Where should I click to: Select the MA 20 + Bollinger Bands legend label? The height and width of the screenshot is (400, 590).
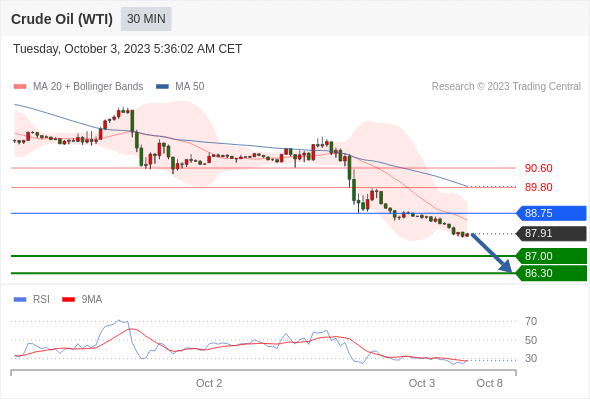pos(88,87)
